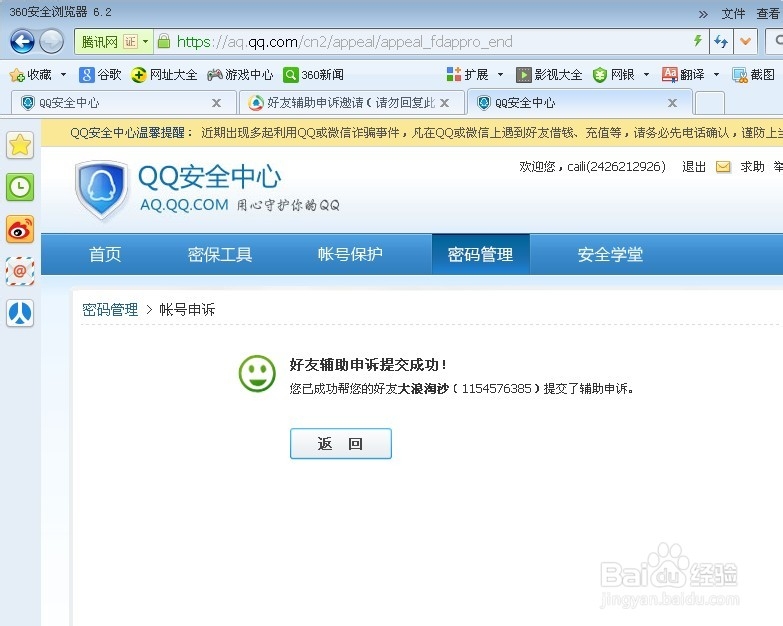Open the 游戏中心 bookmark
Viewport: 783px width, 626px height.
(x=240, y=75)
